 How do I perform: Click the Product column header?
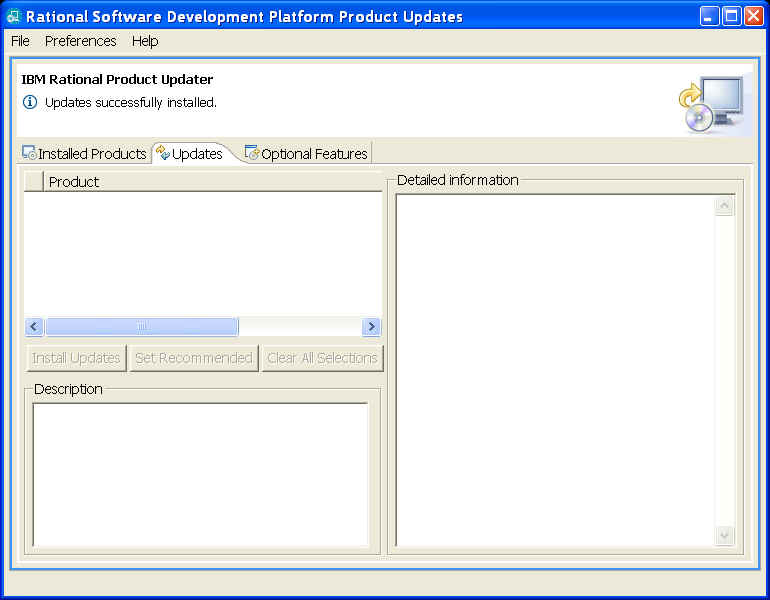tap(213, 182)
